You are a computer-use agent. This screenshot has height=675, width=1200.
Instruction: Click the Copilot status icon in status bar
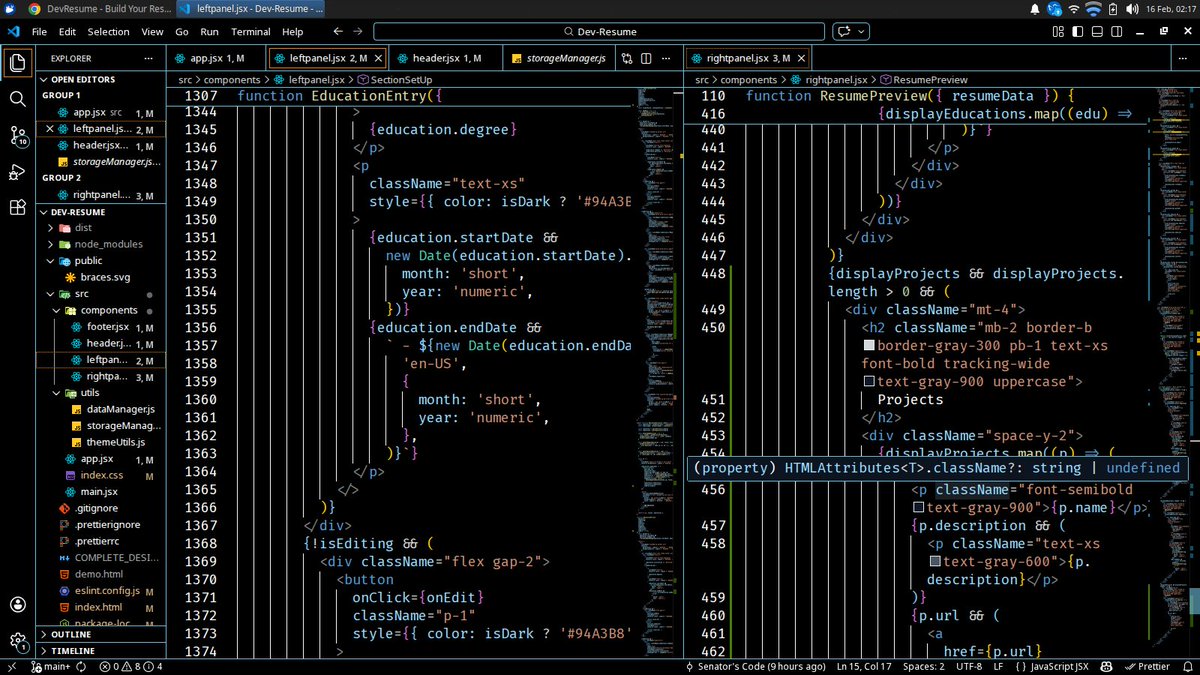click(1107, 666)
